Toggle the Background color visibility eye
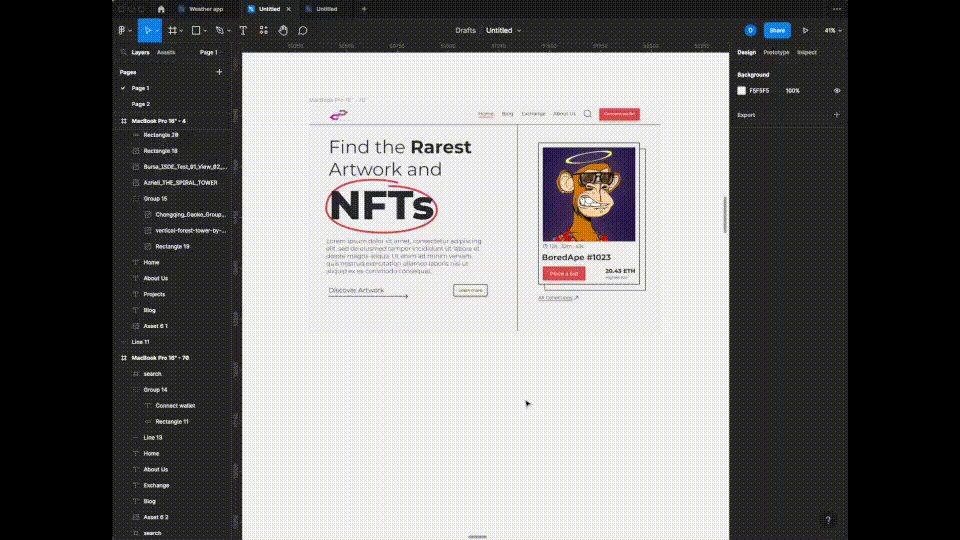 point(837,91)
